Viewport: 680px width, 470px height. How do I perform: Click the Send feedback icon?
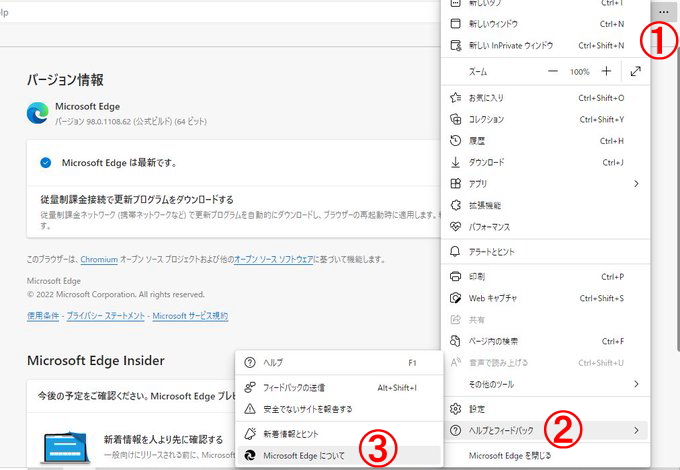pos(250,387)
